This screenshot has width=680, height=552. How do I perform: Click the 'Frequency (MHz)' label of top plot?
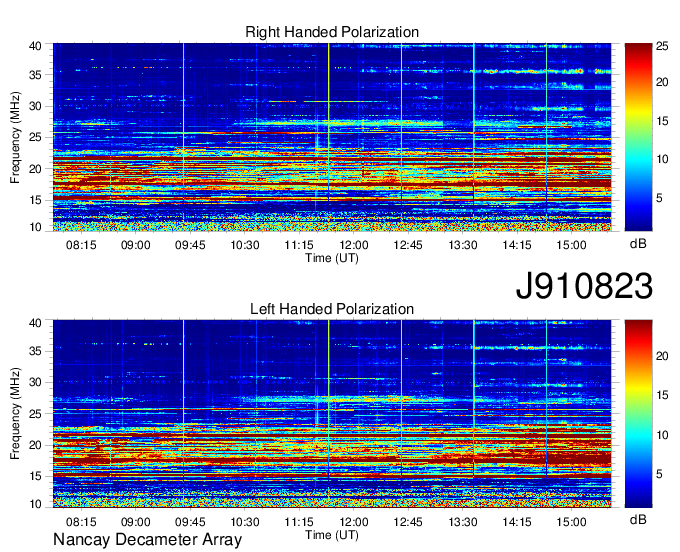coord(15,137)
